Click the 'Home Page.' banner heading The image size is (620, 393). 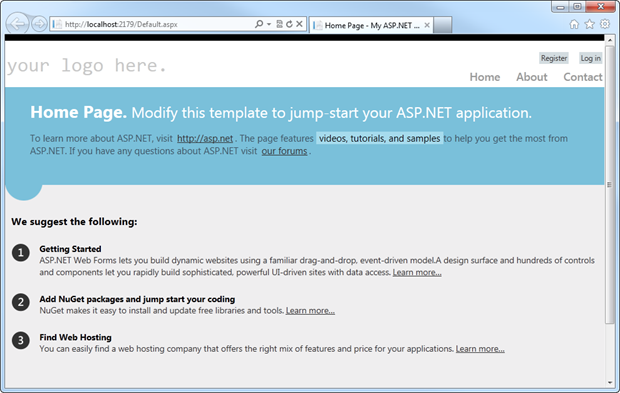[x=78, y=113]
